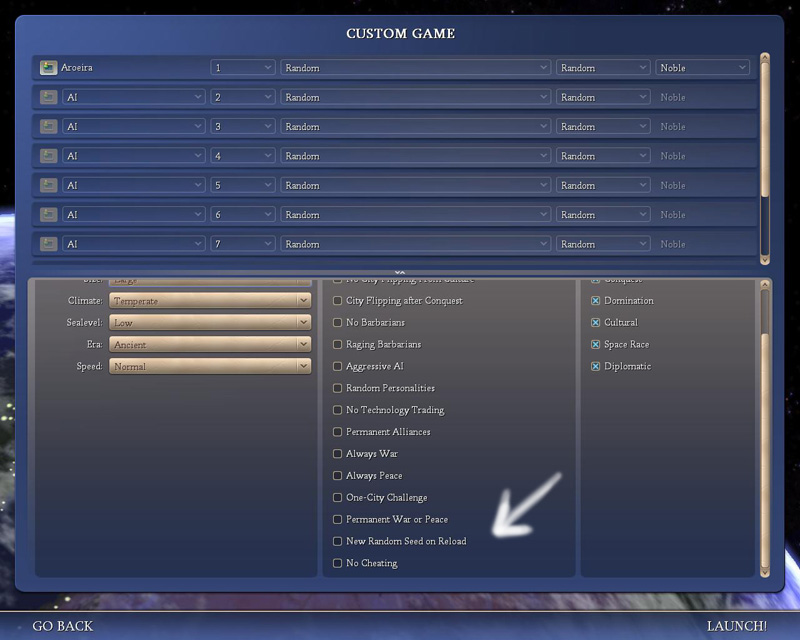
Task: Click the victory conditions panel scrollbar
Action: click(765, 430)
